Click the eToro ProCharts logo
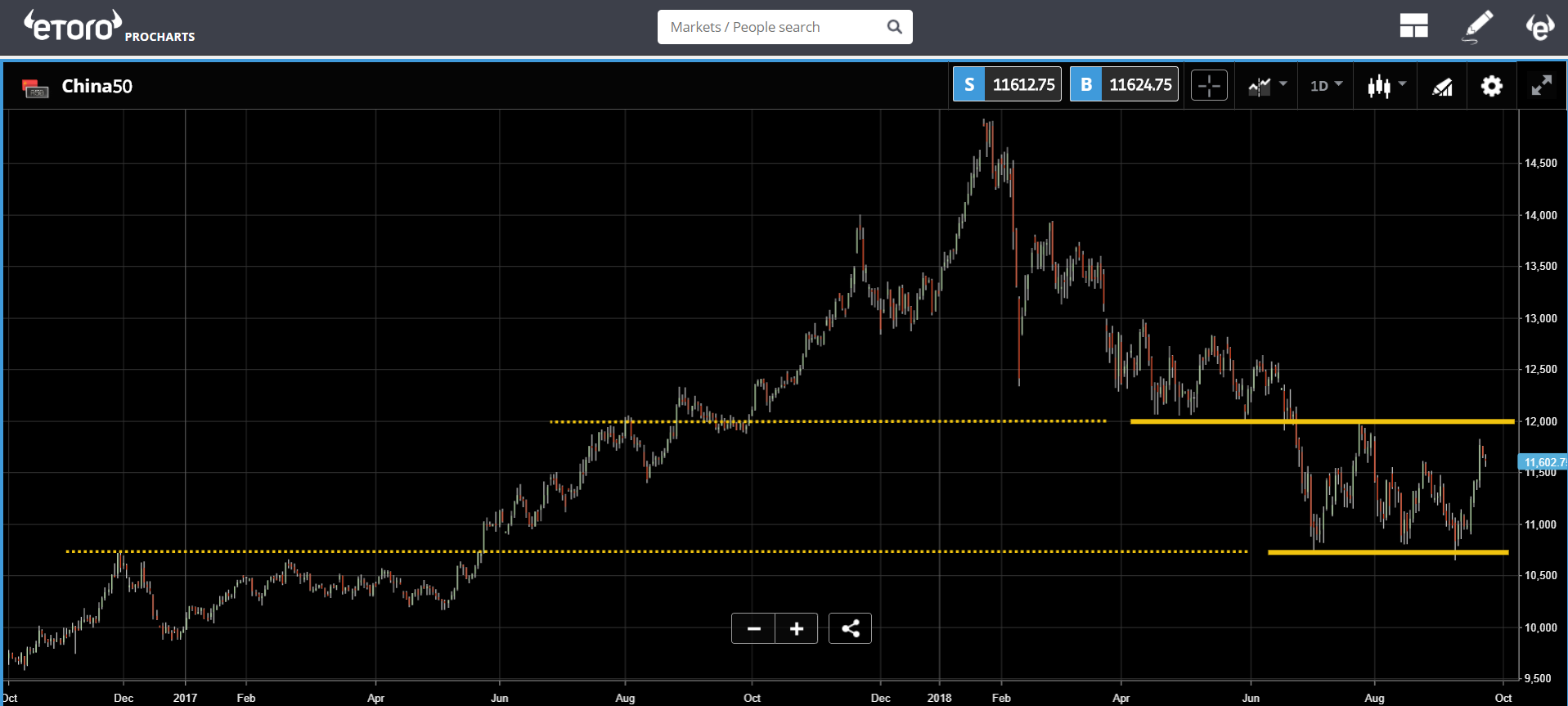The image size is (1568, 706). click(109, 26)
